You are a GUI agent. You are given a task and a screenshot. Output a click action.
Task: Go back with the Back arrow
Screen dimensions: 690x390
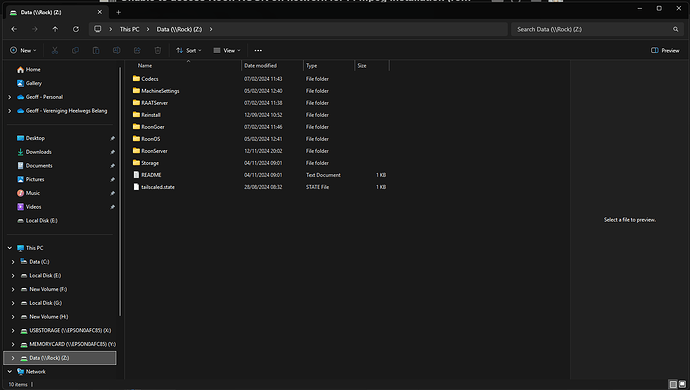pos(14,29)
